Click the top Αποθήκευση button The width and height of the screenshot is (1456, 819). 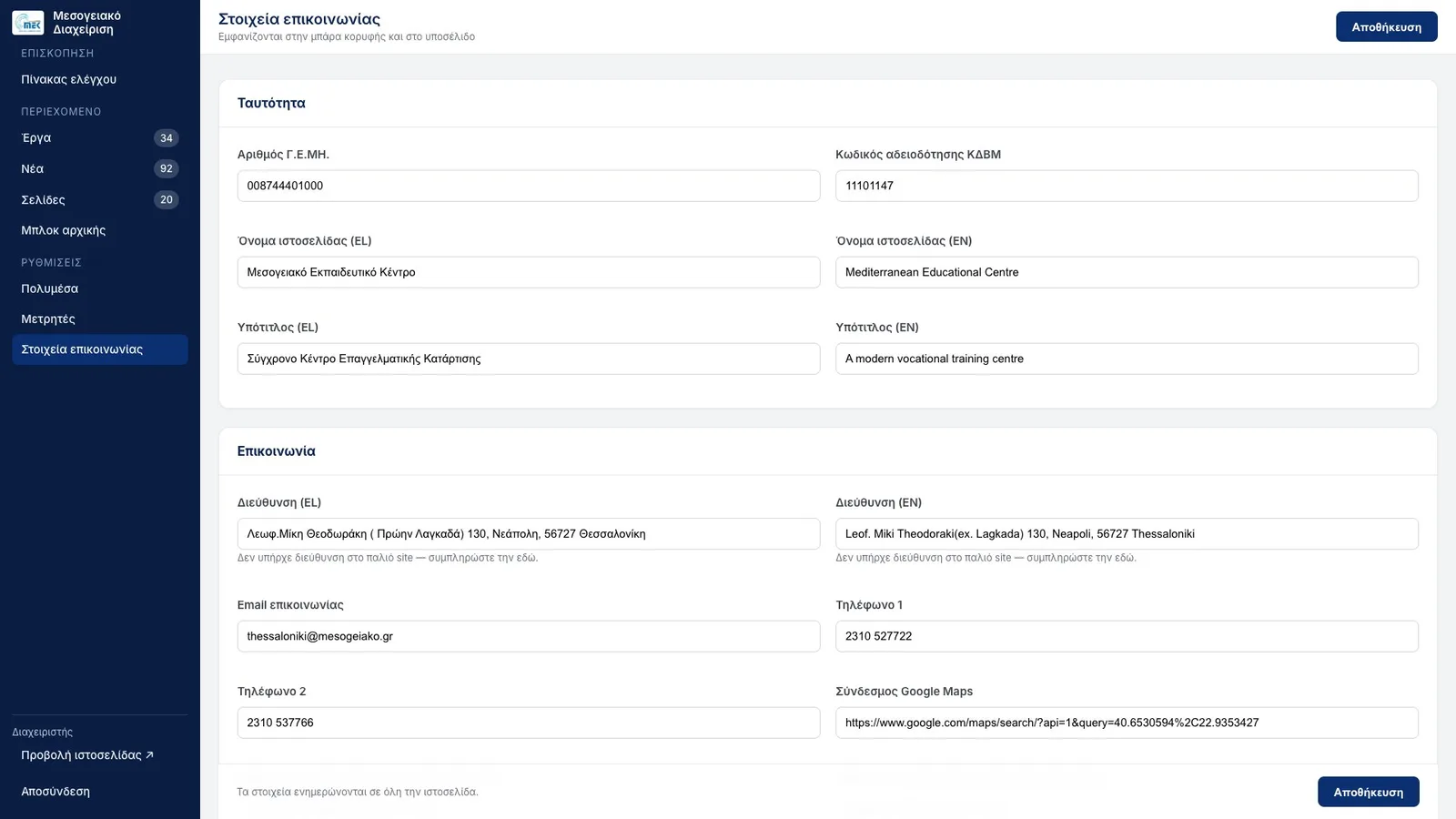point(1386,27)
